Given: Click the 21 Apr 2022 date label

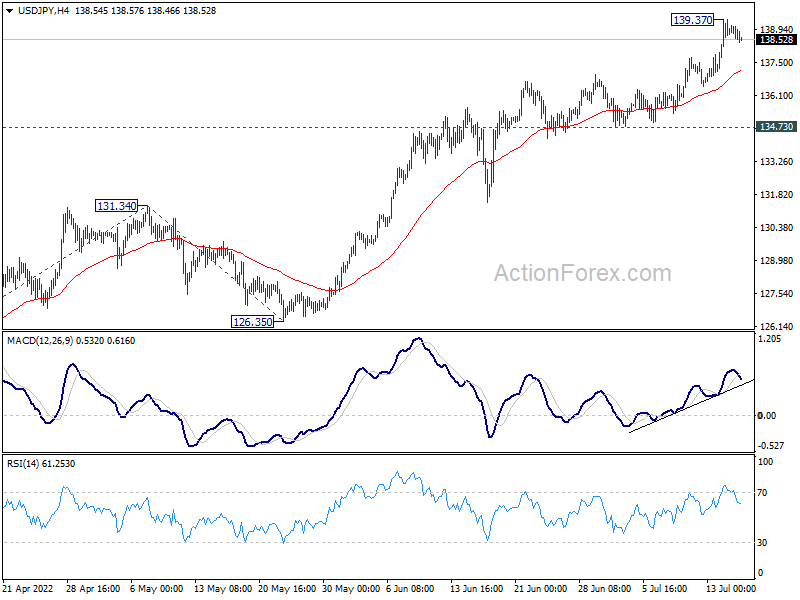Looking at the screenshot, I should coord(28,589).
